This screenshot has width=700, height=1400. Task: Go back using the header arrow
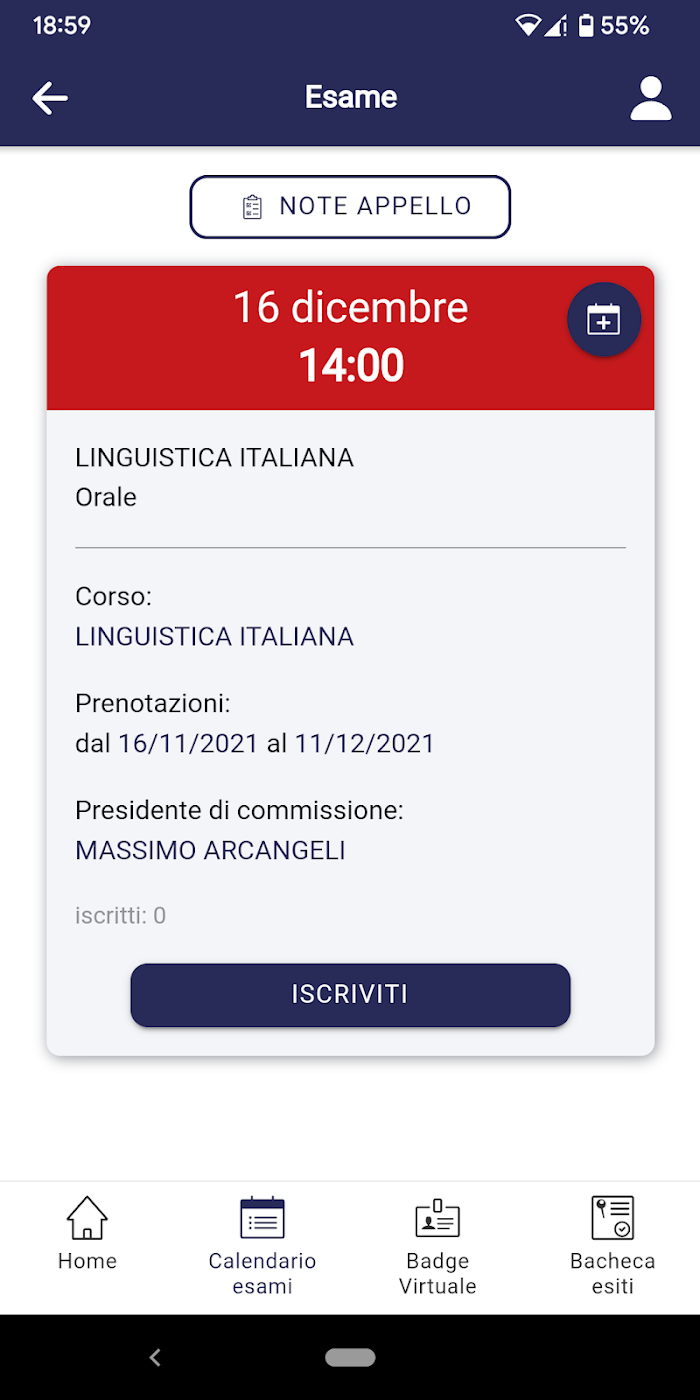[x=50, y=97]
